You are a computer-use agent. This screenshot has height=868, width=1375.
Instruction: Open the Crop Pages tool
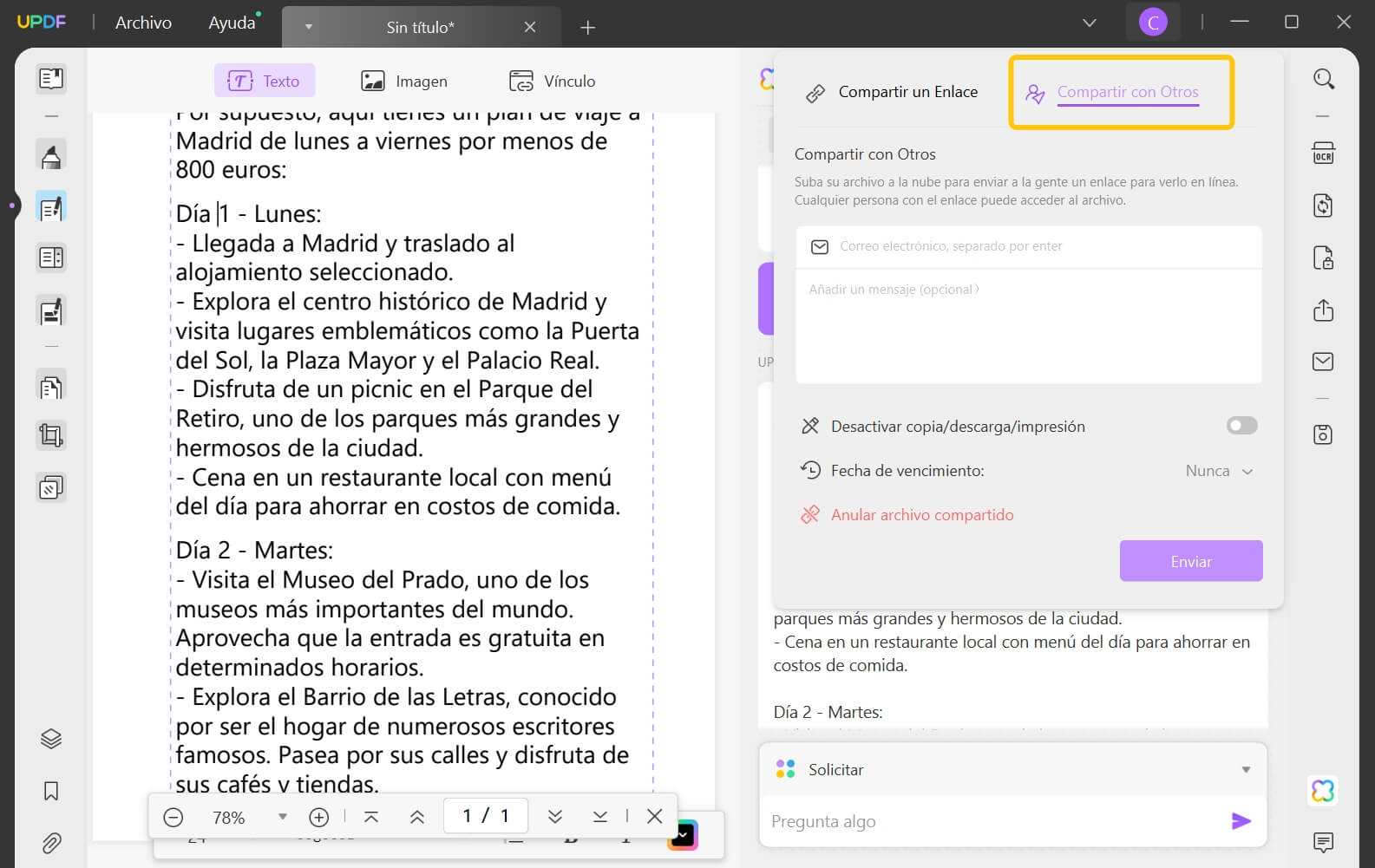tap(51, 435)
